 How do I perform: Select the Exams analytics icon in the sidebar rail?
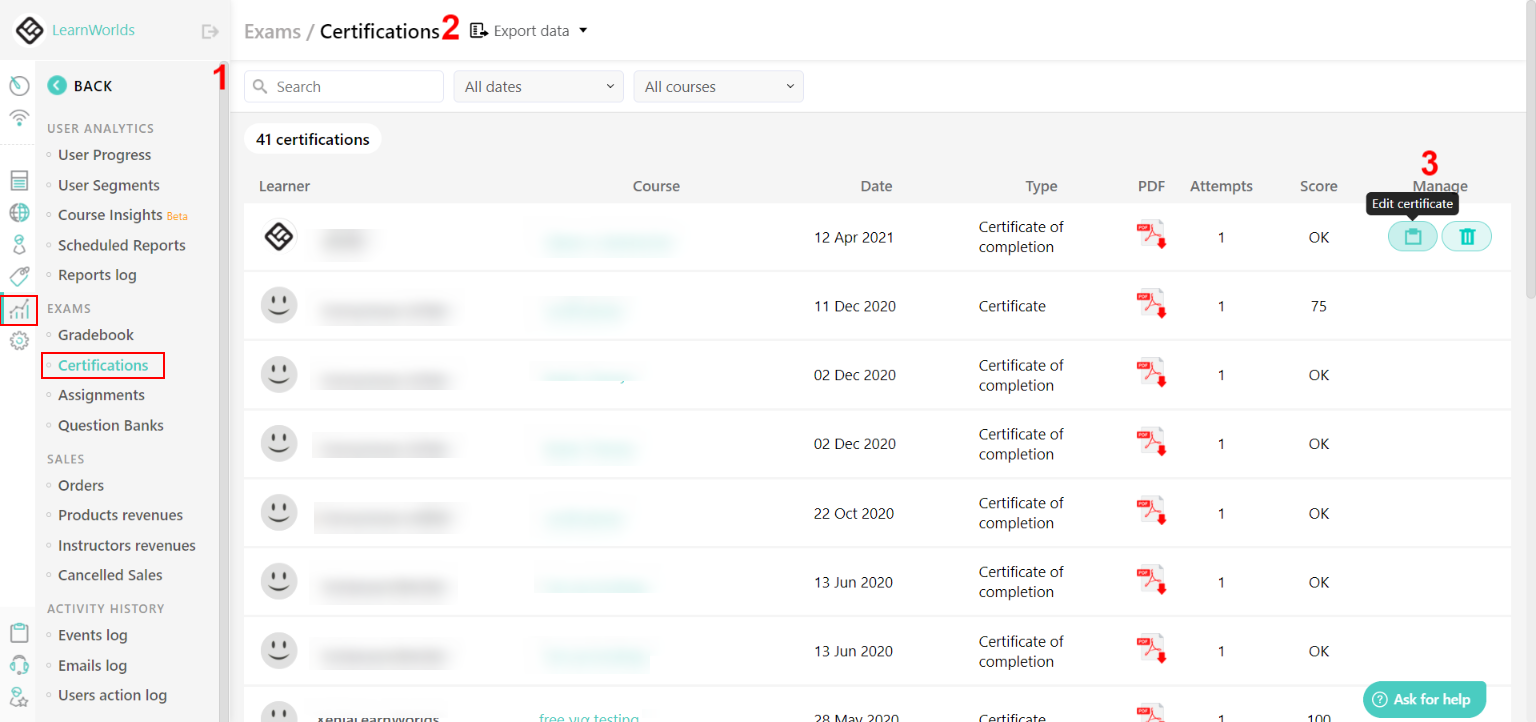18,310
